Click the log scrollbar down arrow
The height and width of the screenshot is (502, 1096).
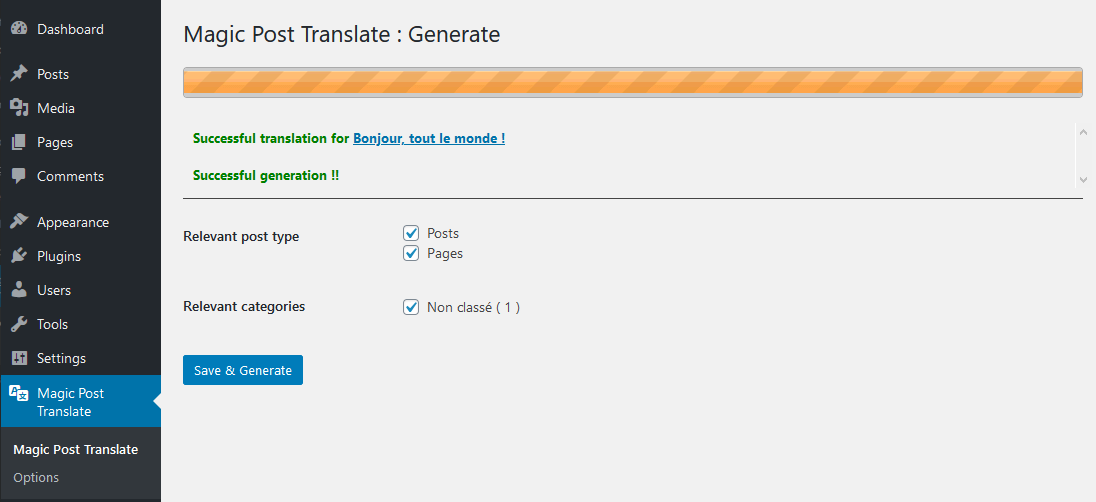1083,179
